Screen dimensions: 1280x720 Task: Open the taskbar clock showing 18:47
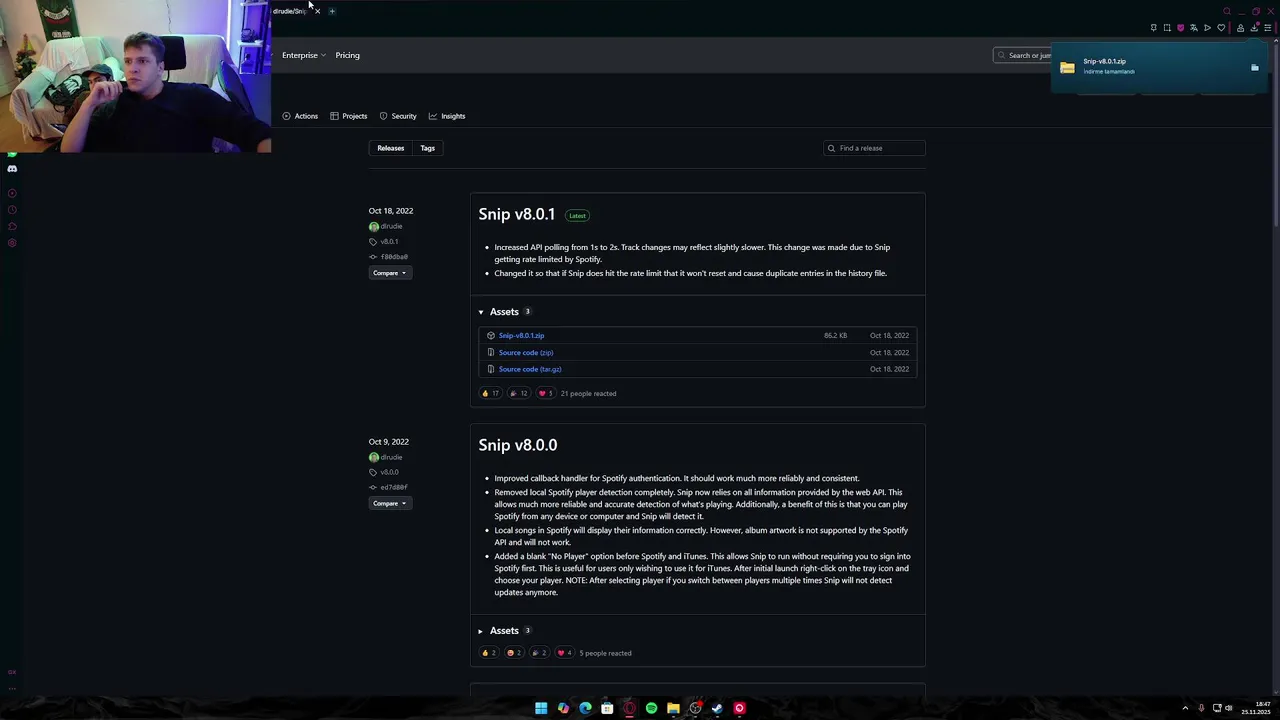coord(1256,708)
